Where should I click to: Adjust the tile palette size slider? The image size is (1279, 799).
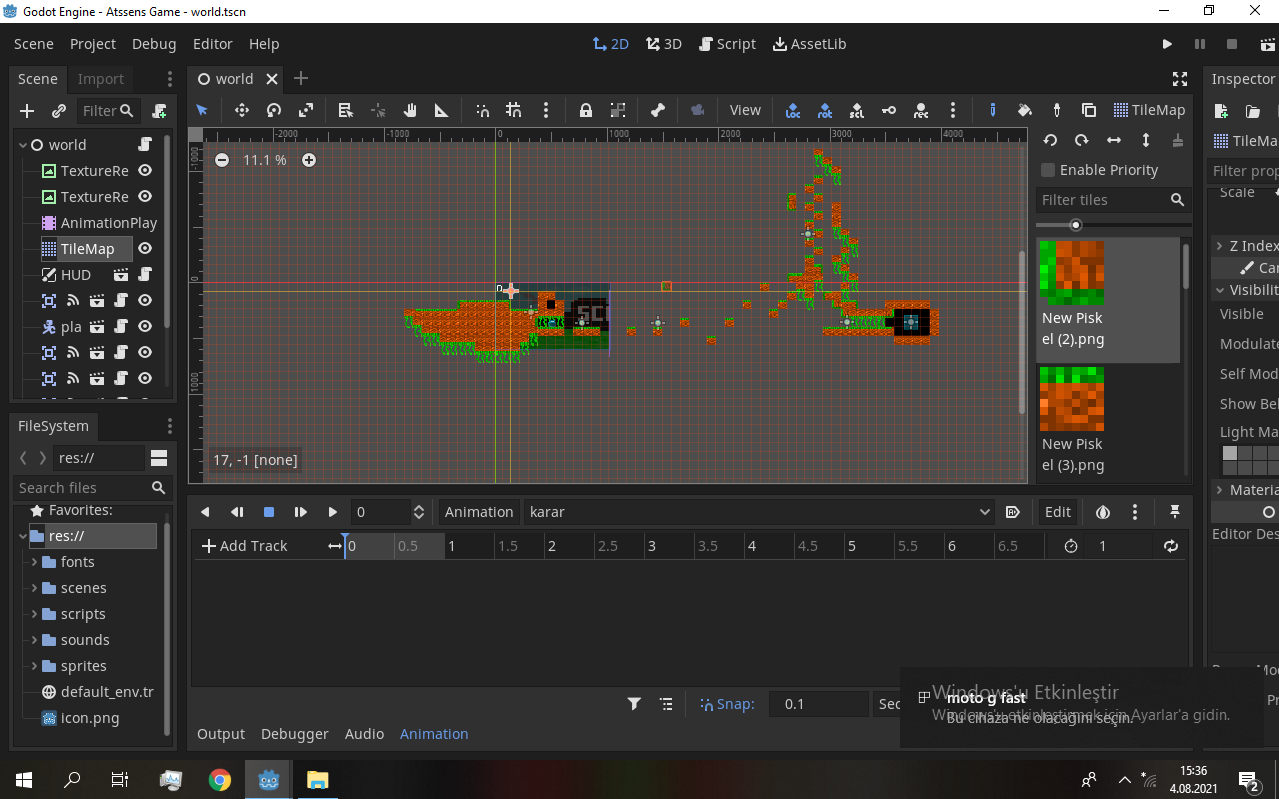coord(1075,225)
